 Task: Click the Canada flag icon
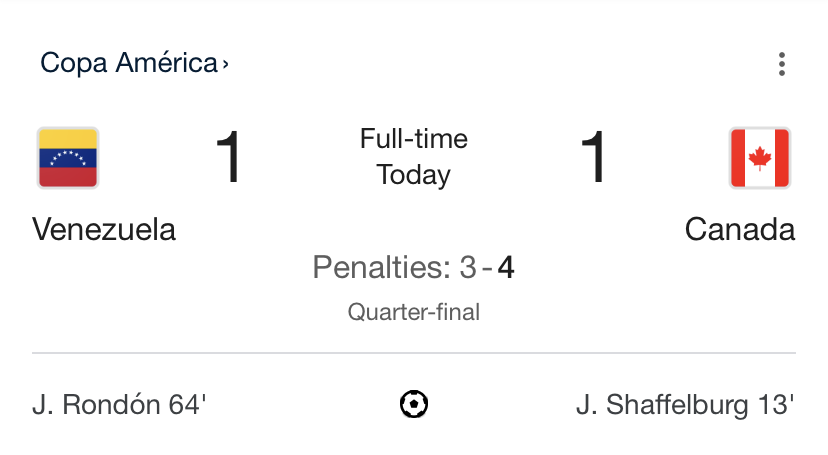[760, 158]
